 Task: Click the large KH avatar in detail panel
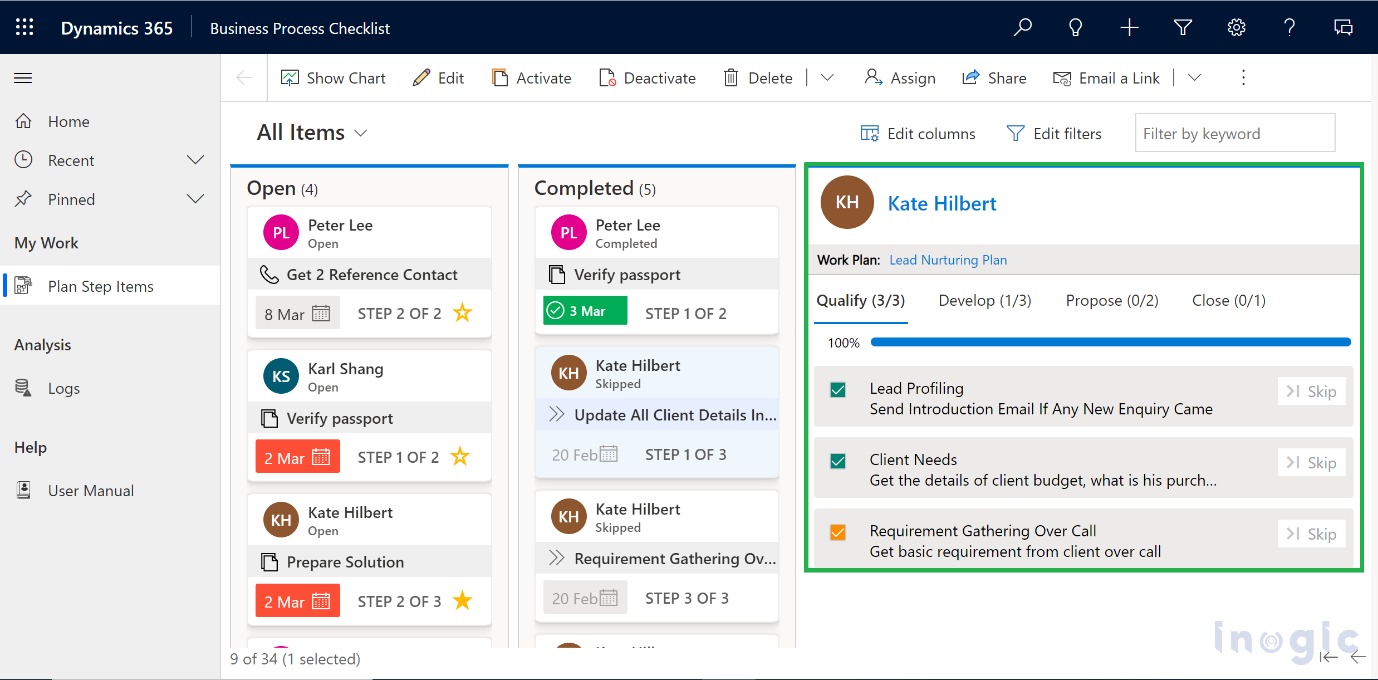(847, 202)
